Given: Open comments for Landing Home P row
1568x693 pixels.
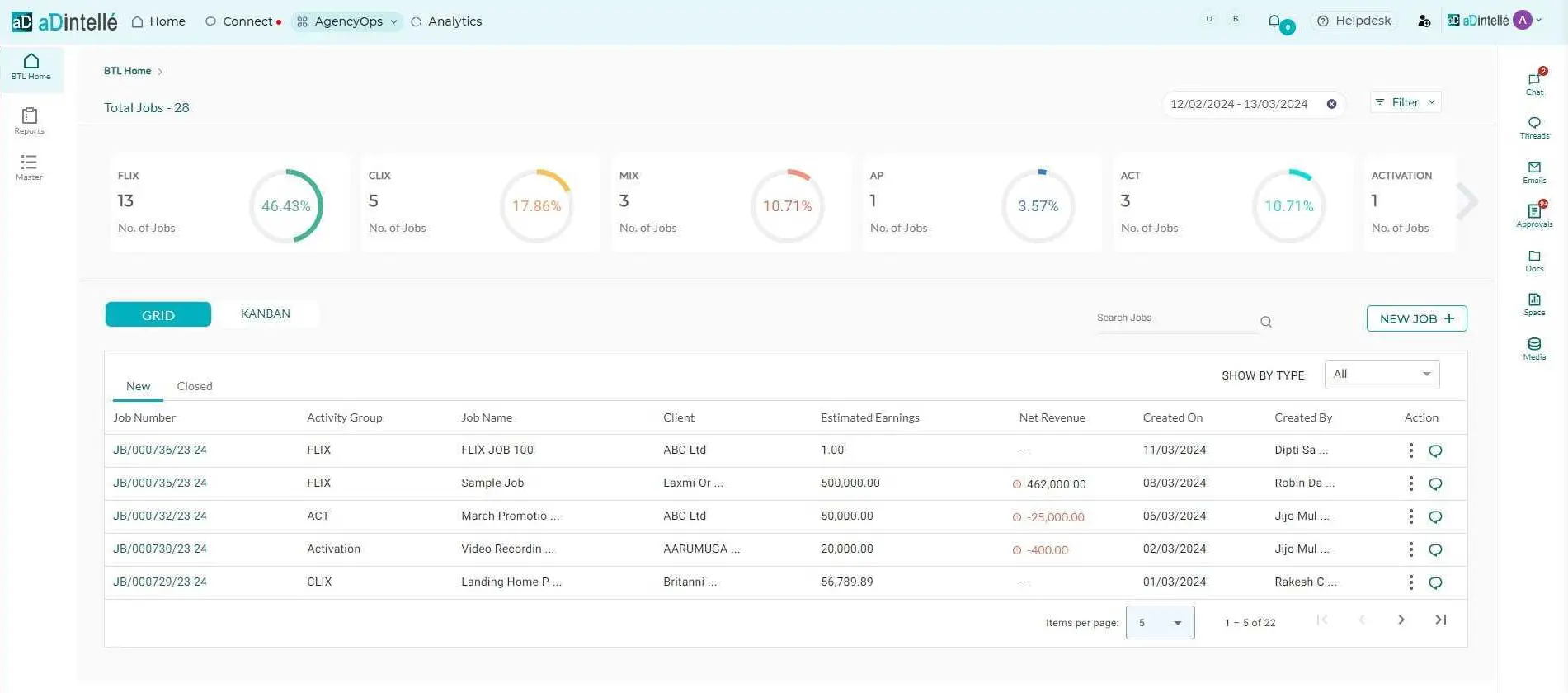Looking at the screenshot, I should tap(1435, 583).
